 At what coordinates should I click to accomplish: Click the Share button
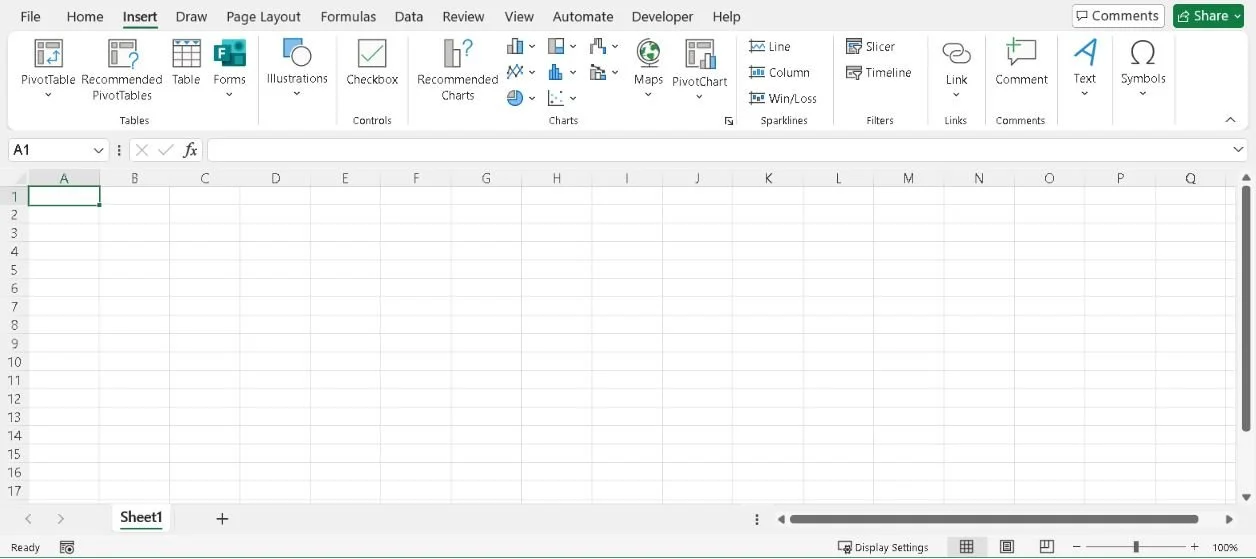(1208, 16)
